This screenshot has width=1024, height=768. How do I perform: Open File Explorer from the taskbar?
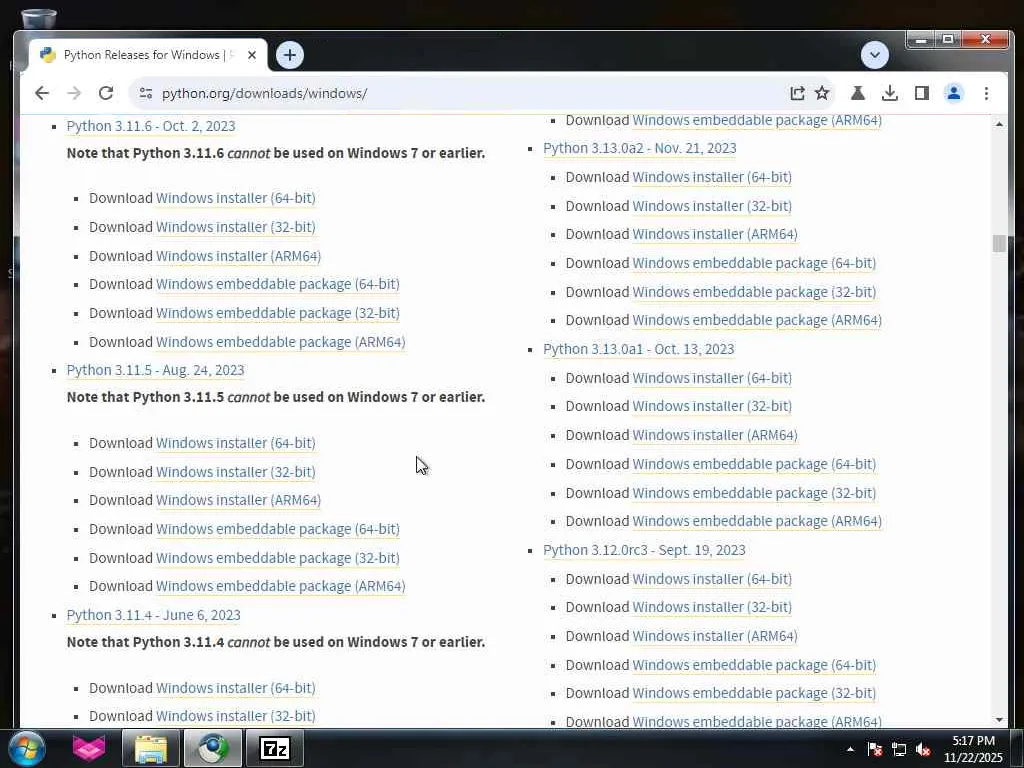[x=151, y=748]
